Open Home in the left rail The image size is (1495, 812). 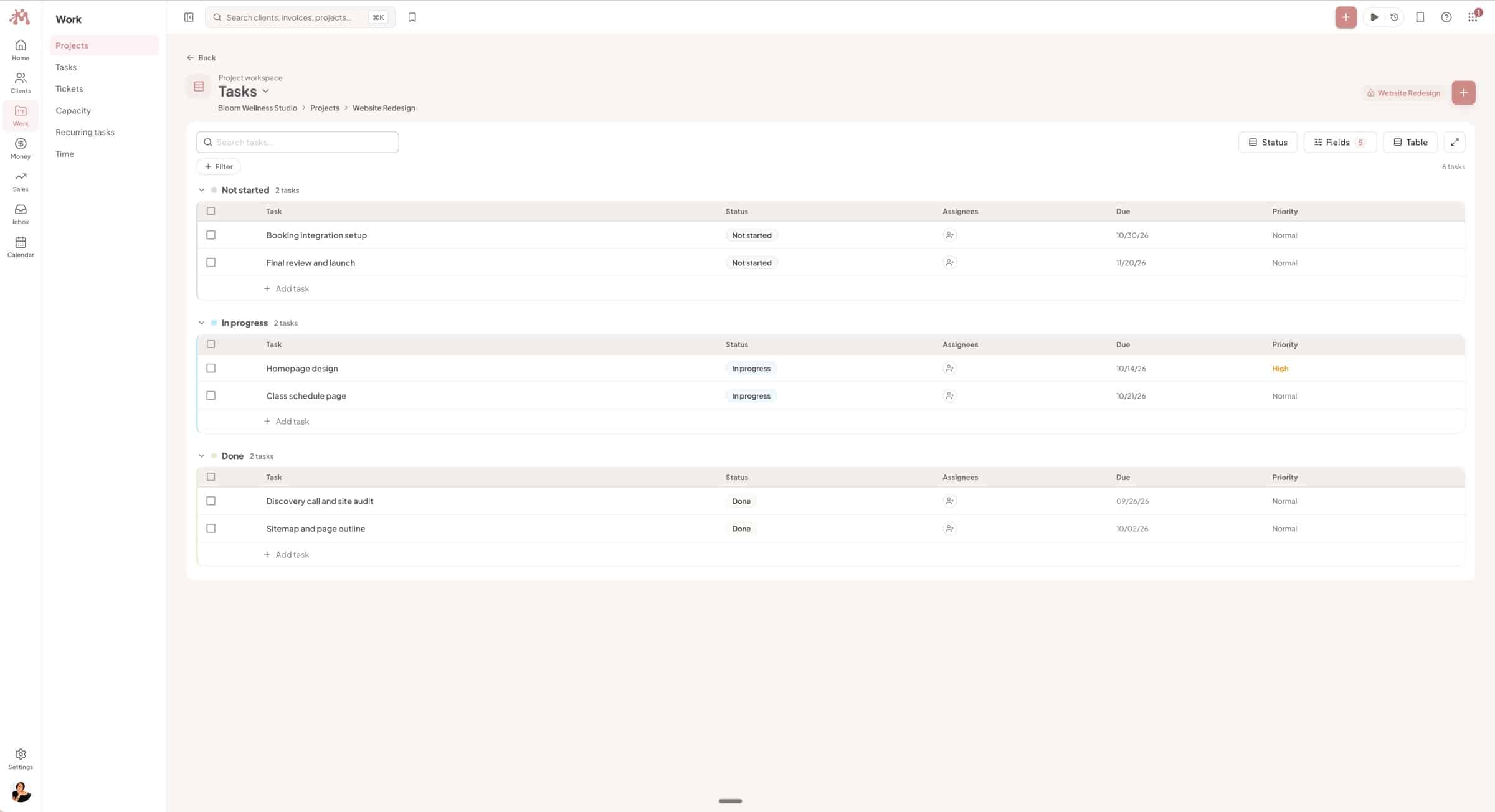pos(21,50)
